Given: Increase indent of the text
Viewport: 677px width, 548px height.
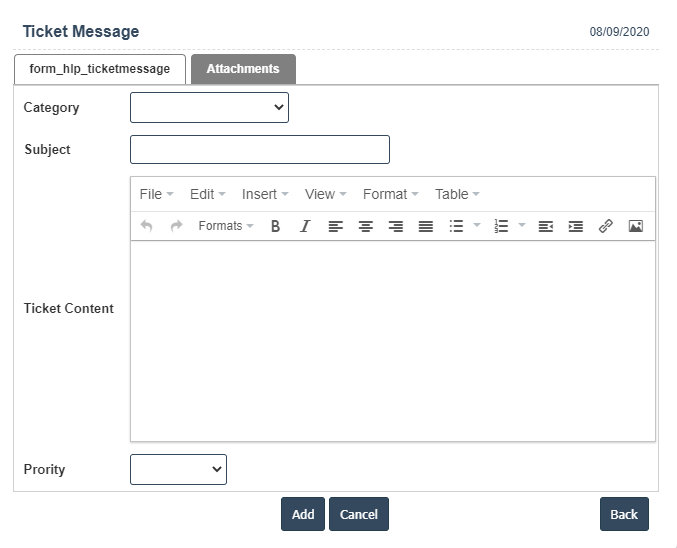Looking at the screenshot, I should (576, 226).
